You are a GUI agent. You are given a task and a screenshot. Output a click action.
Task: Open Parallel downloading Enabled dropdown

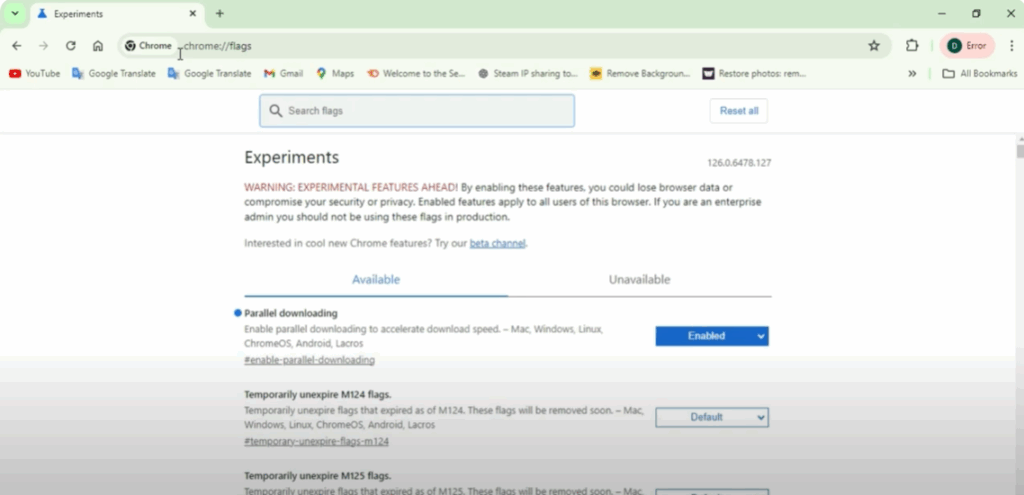[x=711, y=336]
